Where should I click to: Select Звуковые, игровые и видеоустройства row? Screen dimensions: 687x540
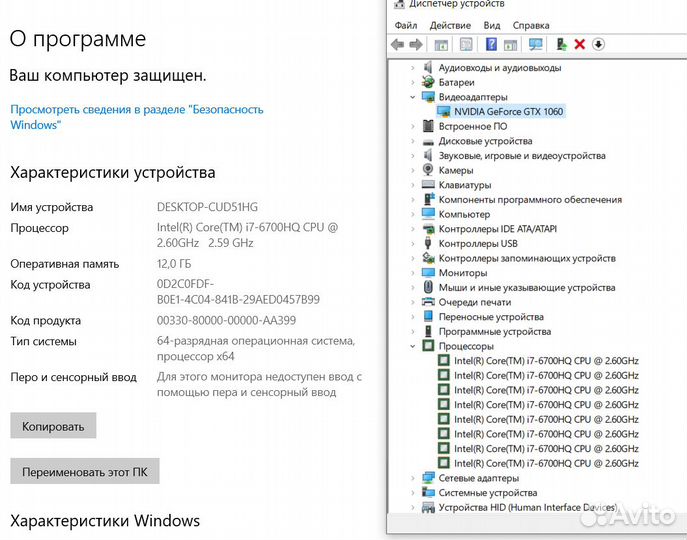tap(522, 156)
